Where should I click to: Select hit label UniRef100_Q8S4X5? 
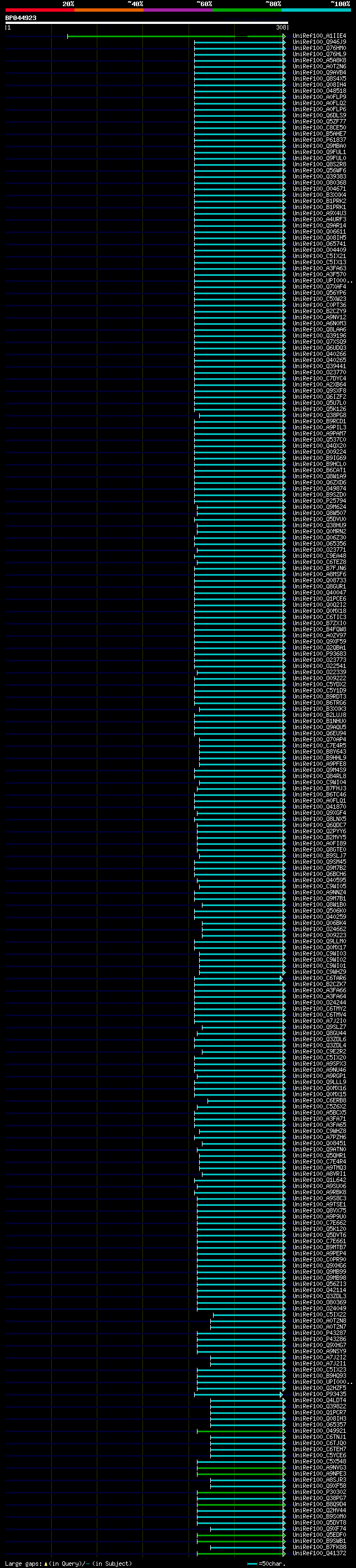point(319,79)
